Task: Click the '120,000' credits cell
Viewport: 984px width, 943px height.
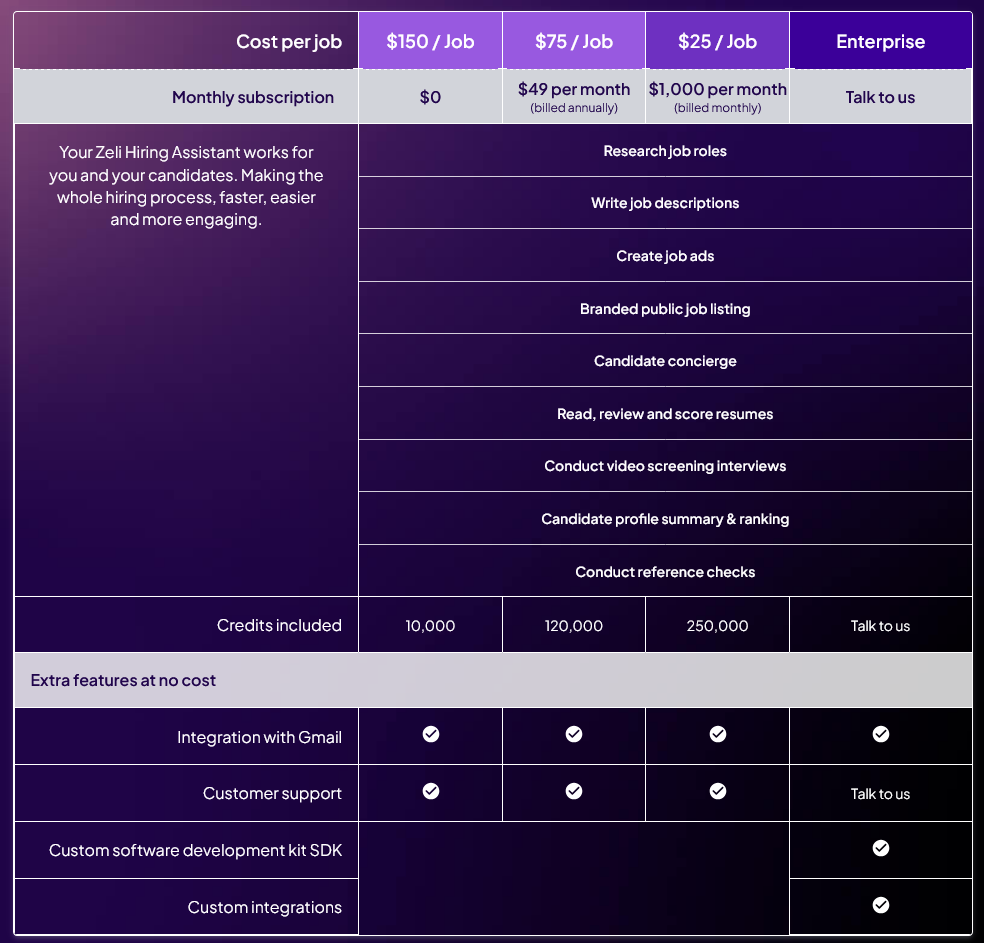Action: coord(574,625)
